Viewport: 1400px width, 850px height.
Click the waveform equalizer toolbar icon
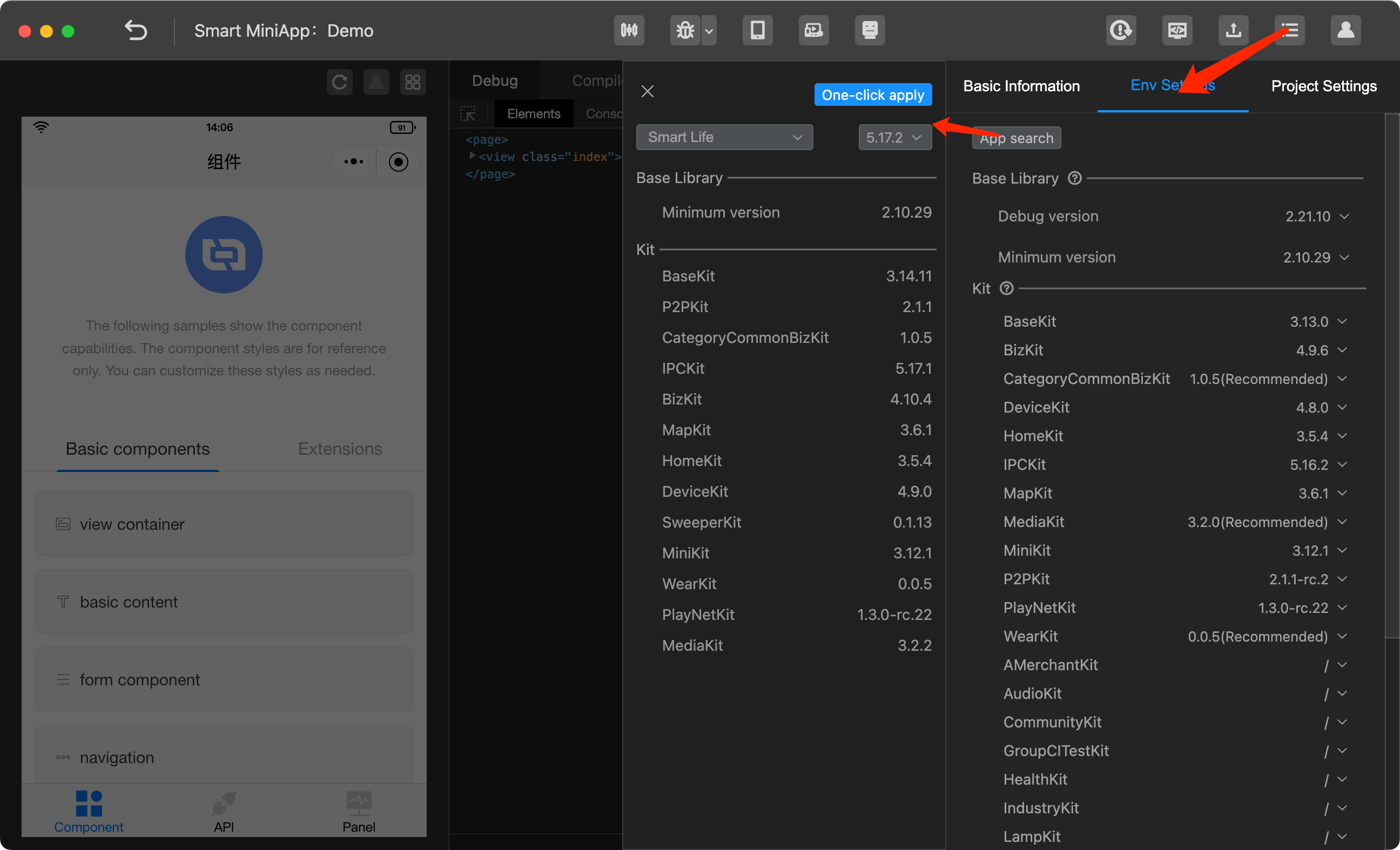[629, 30]
